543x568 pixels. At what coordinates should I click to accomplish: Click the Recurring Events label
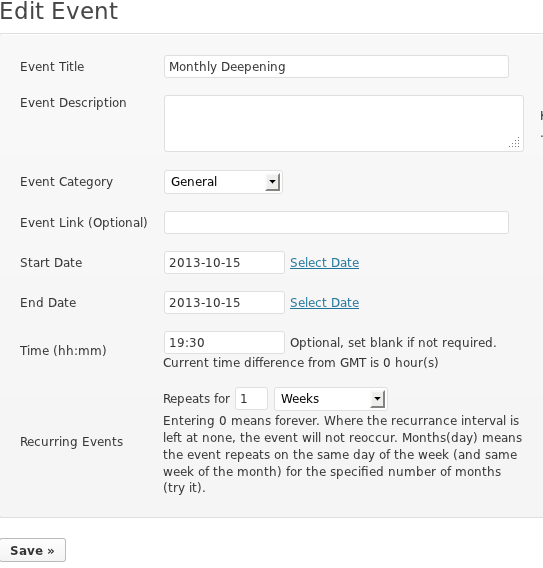tap(71, 442)
